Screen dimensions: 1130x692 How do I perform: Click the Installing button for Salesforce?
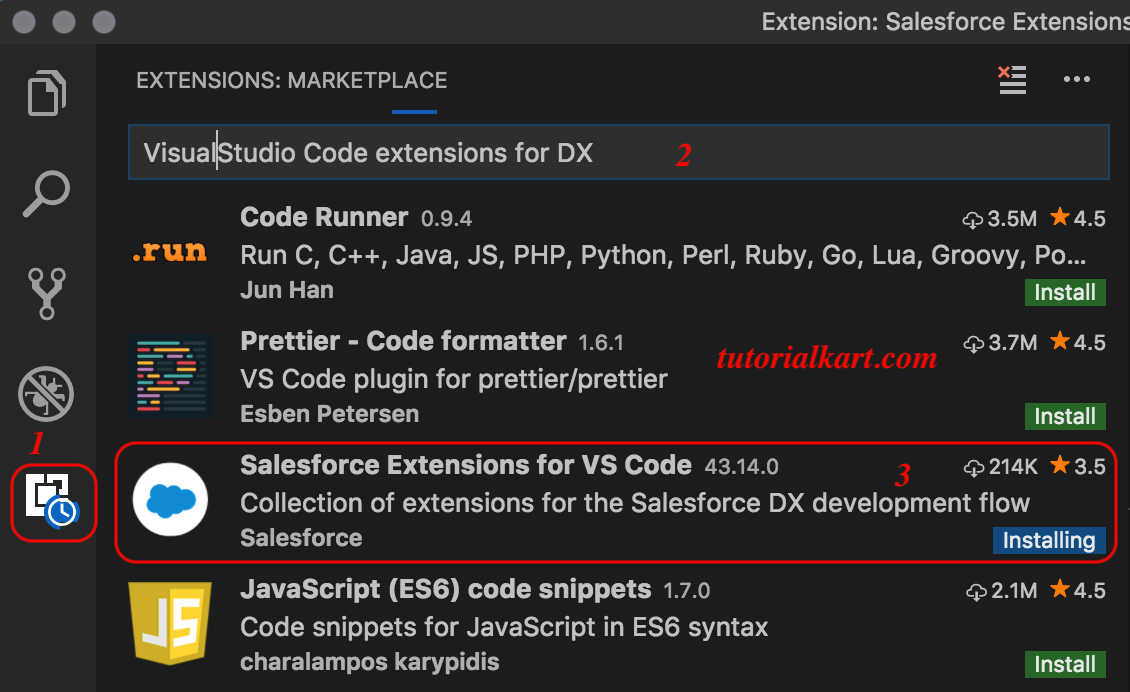[1049, 540]
